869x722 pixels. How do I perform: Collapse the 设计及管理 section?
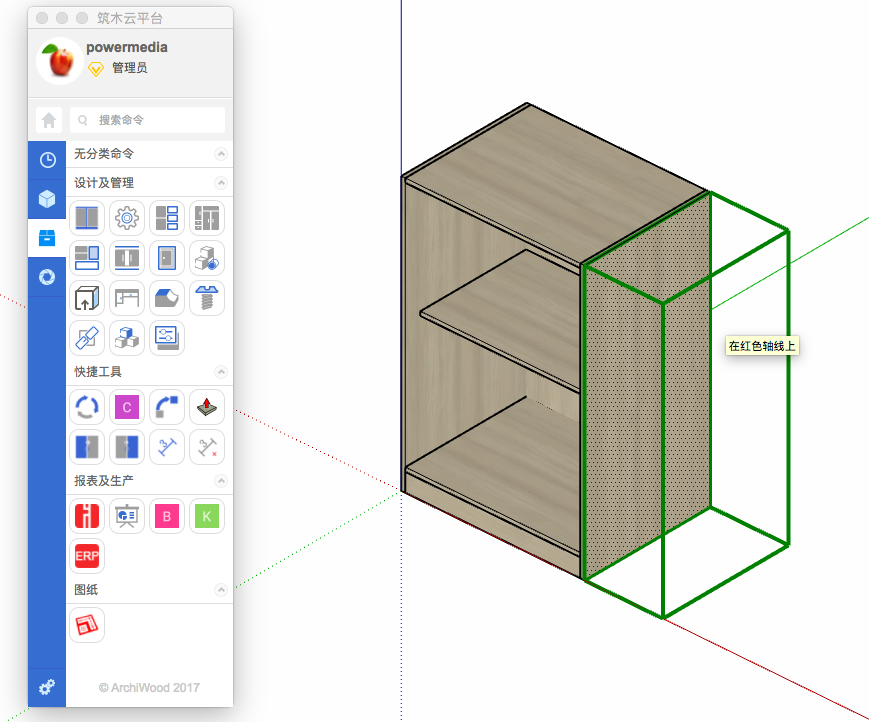[x=221, y=183]
